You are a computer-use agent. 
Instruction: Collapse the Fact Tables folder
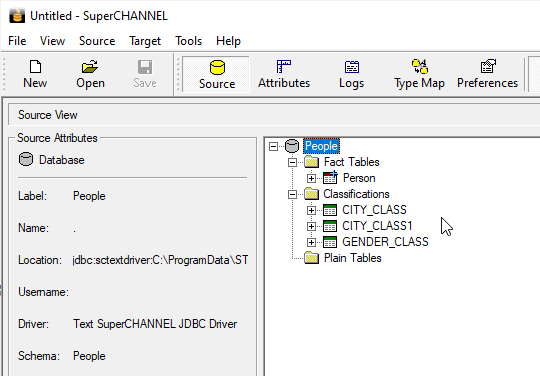click(x=292, y=162)
